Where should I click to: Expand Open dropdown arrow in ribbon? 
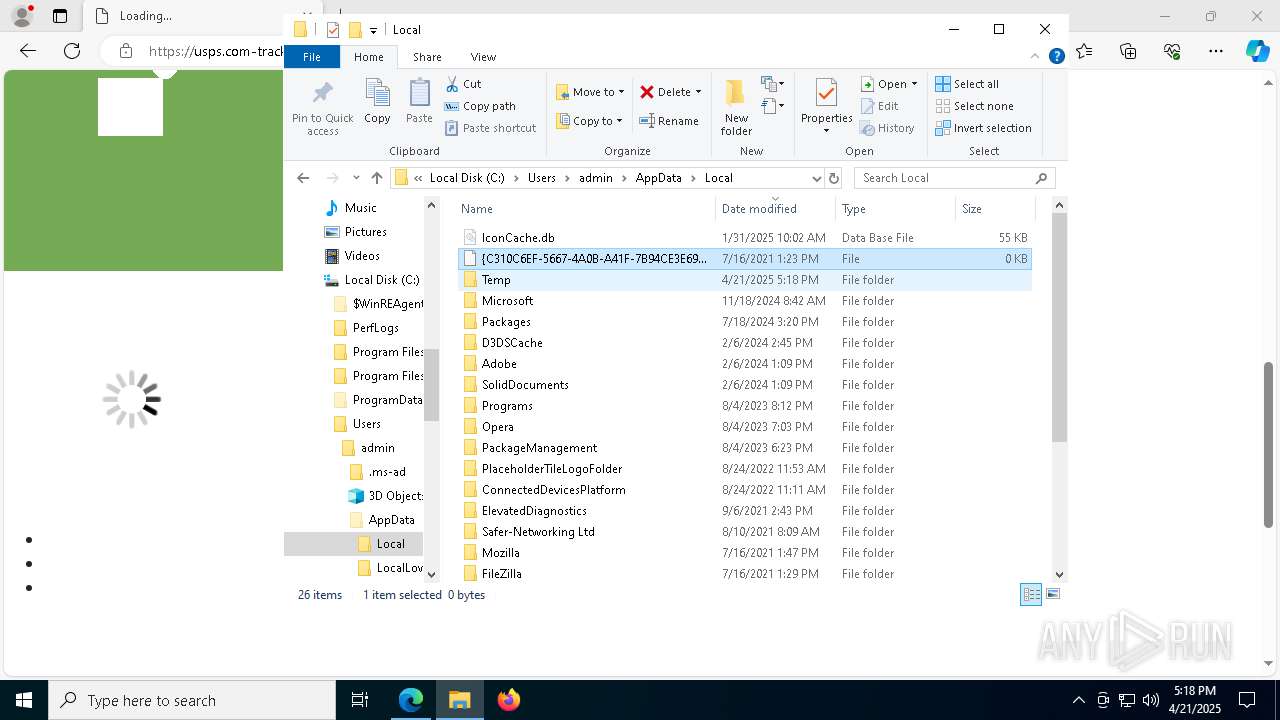(x=913, y=84)
